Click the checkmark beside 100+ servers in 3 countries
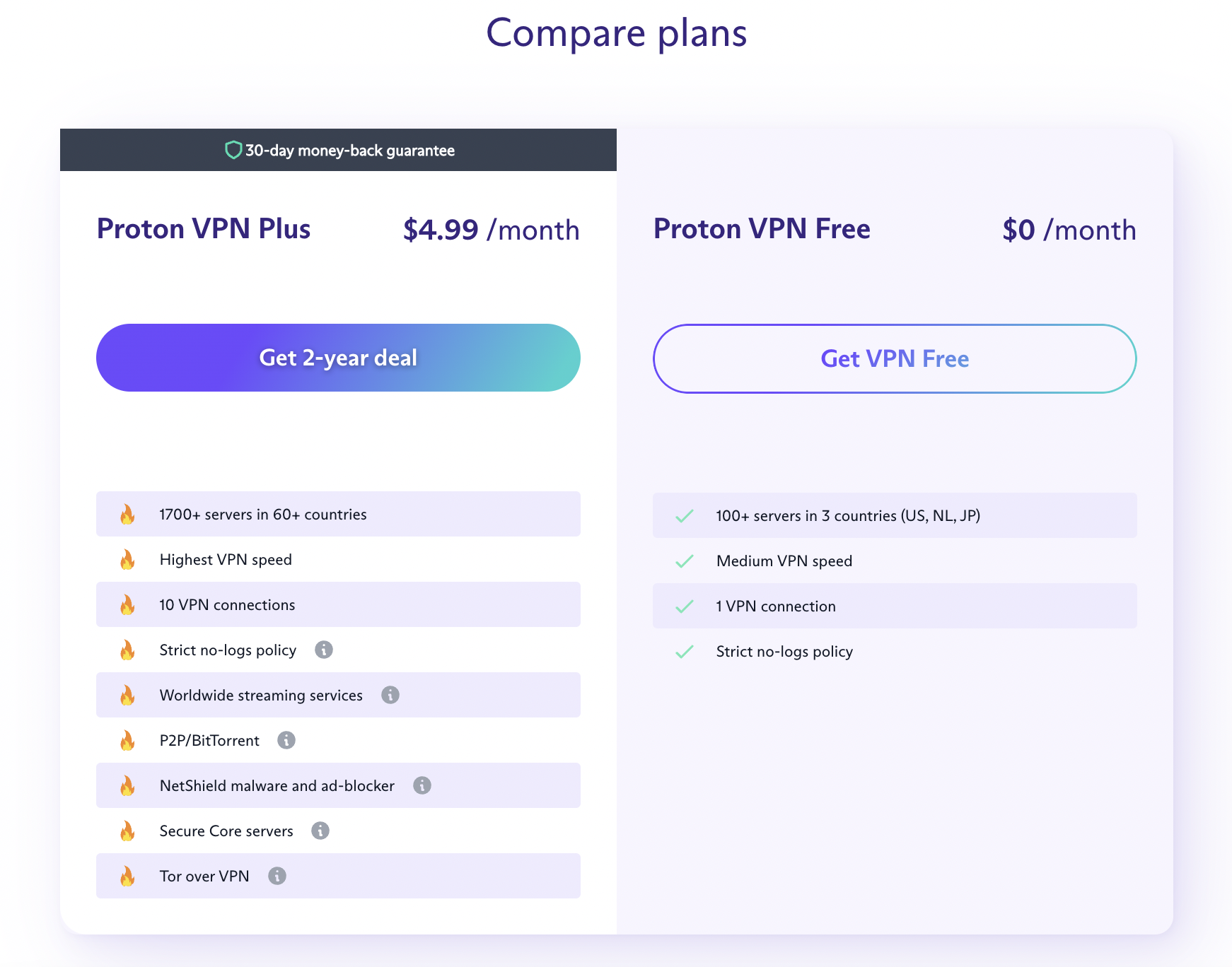The image size is (1232, 967). coord(684,515)
